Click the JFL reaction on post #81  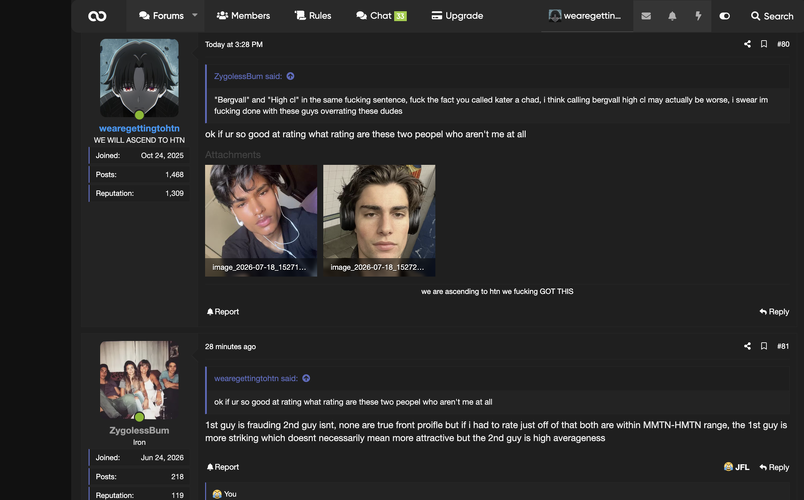[736, 467]
